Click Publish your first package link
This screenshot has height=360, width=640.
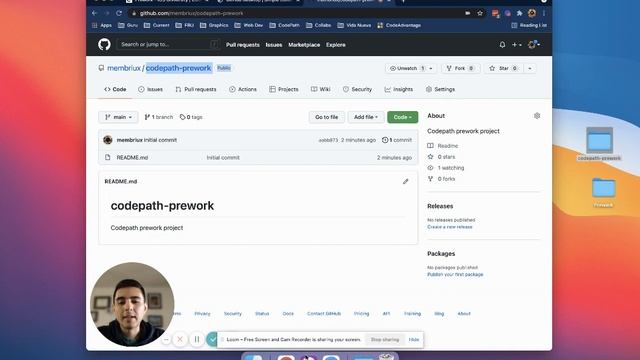click(x=455, y=275)
